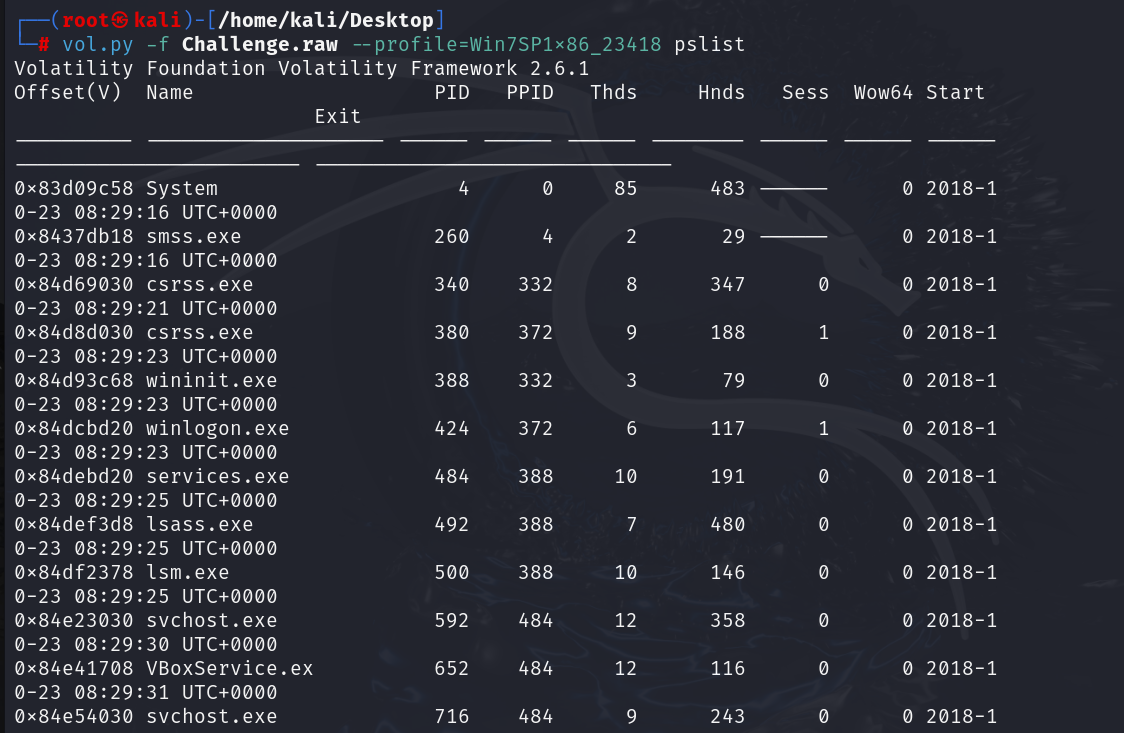Click PID '388' of wininit.exe

coord(452,380)
